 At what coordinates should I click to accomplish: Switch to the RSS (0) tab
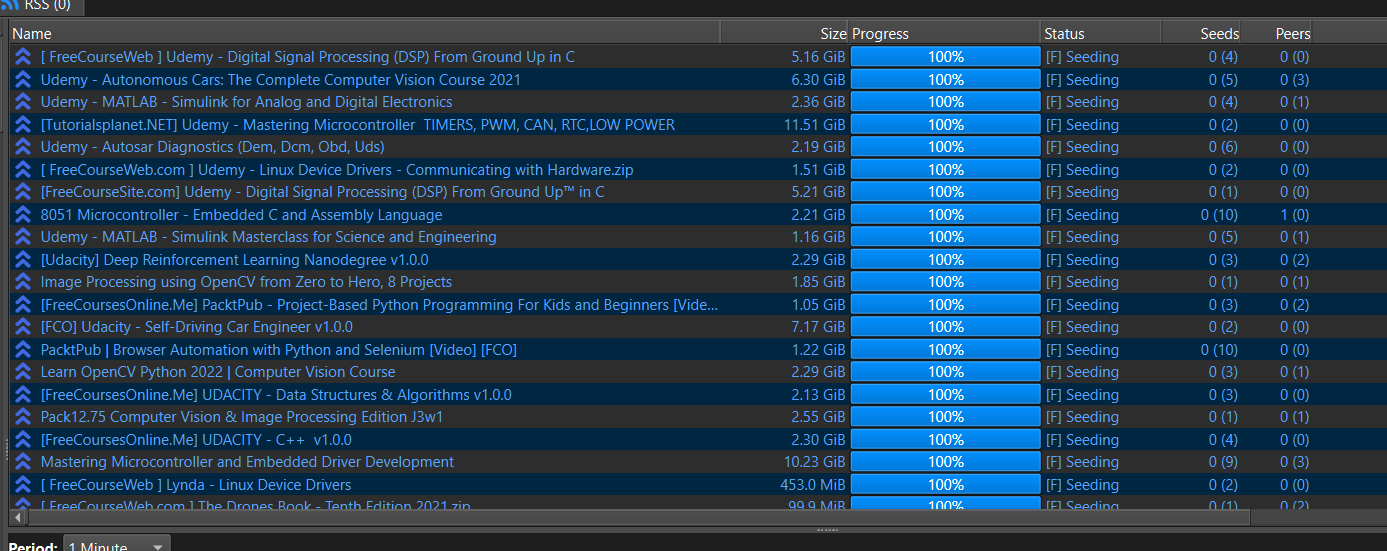pos(42,6)
